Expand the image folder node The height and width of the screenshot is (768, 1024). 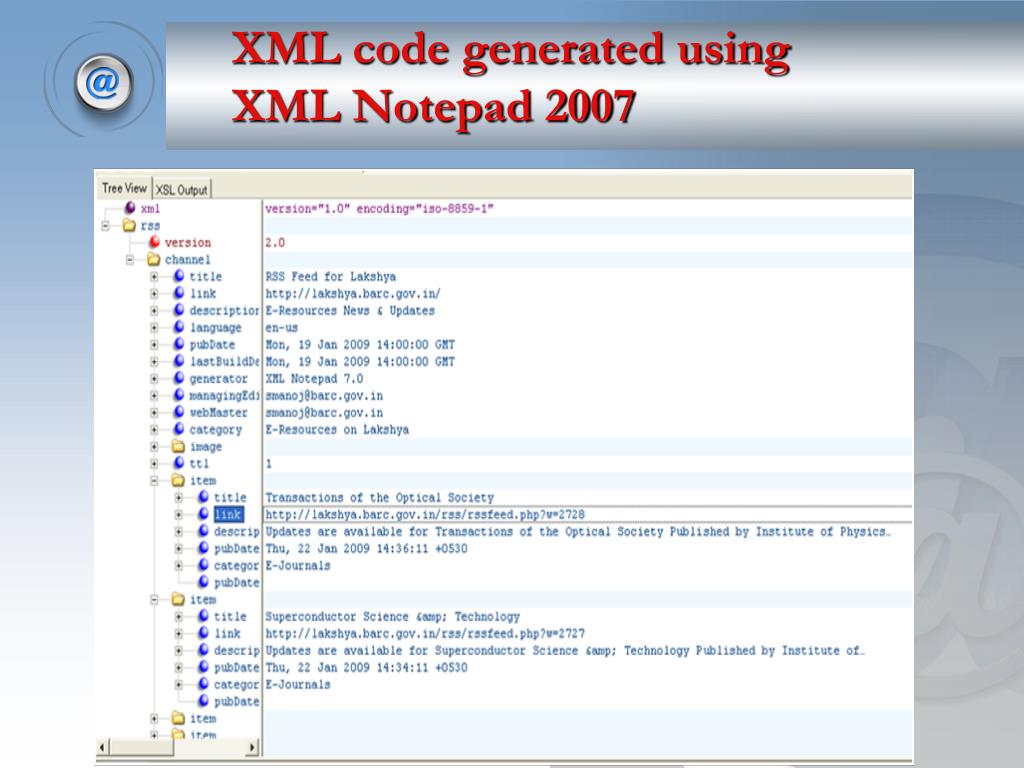[154, 446]
